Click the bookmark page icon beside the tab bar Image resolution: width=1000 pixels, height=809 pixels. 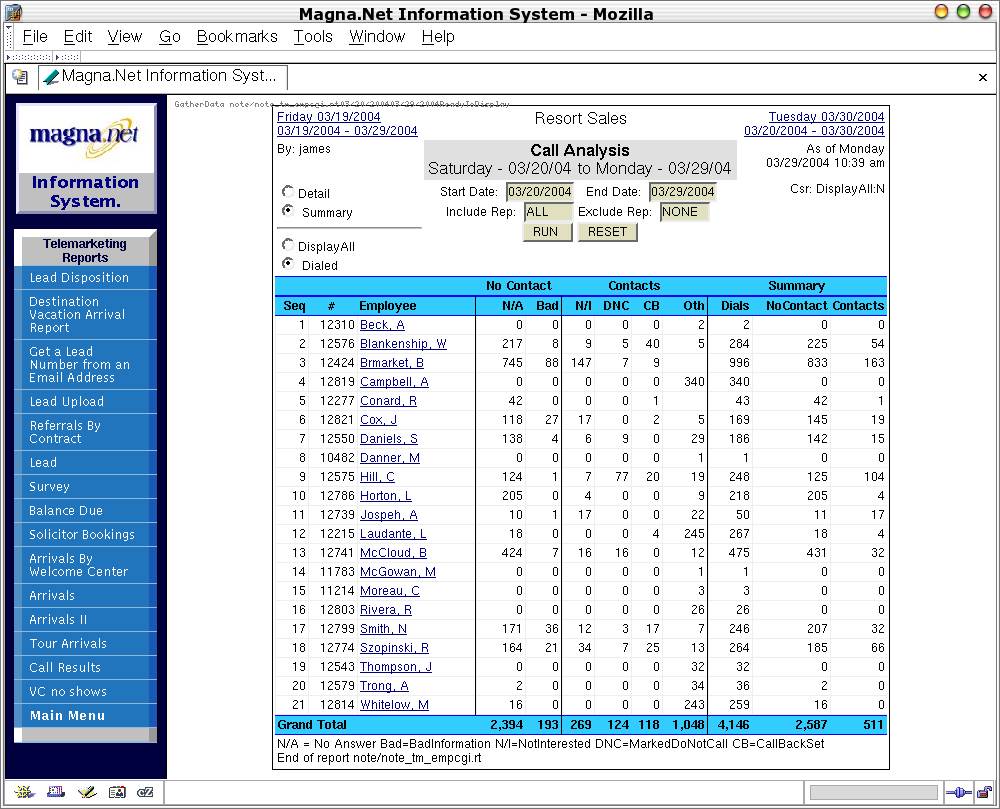pyautogui.click(x=19, y=77)
